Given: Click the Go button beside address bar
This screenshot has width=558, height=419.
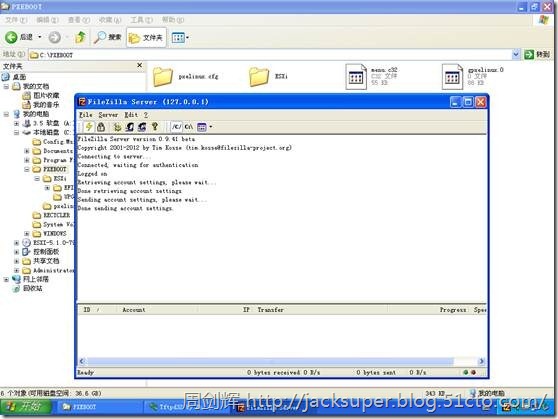Looking at the screenshot, I should tap(537, 54).
